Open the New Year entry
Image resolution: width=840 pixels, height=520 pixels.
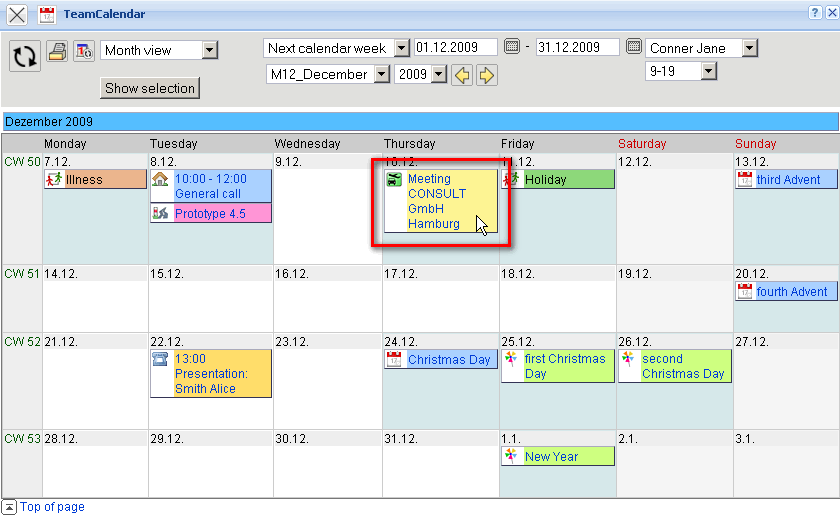(x=558, y=456)
